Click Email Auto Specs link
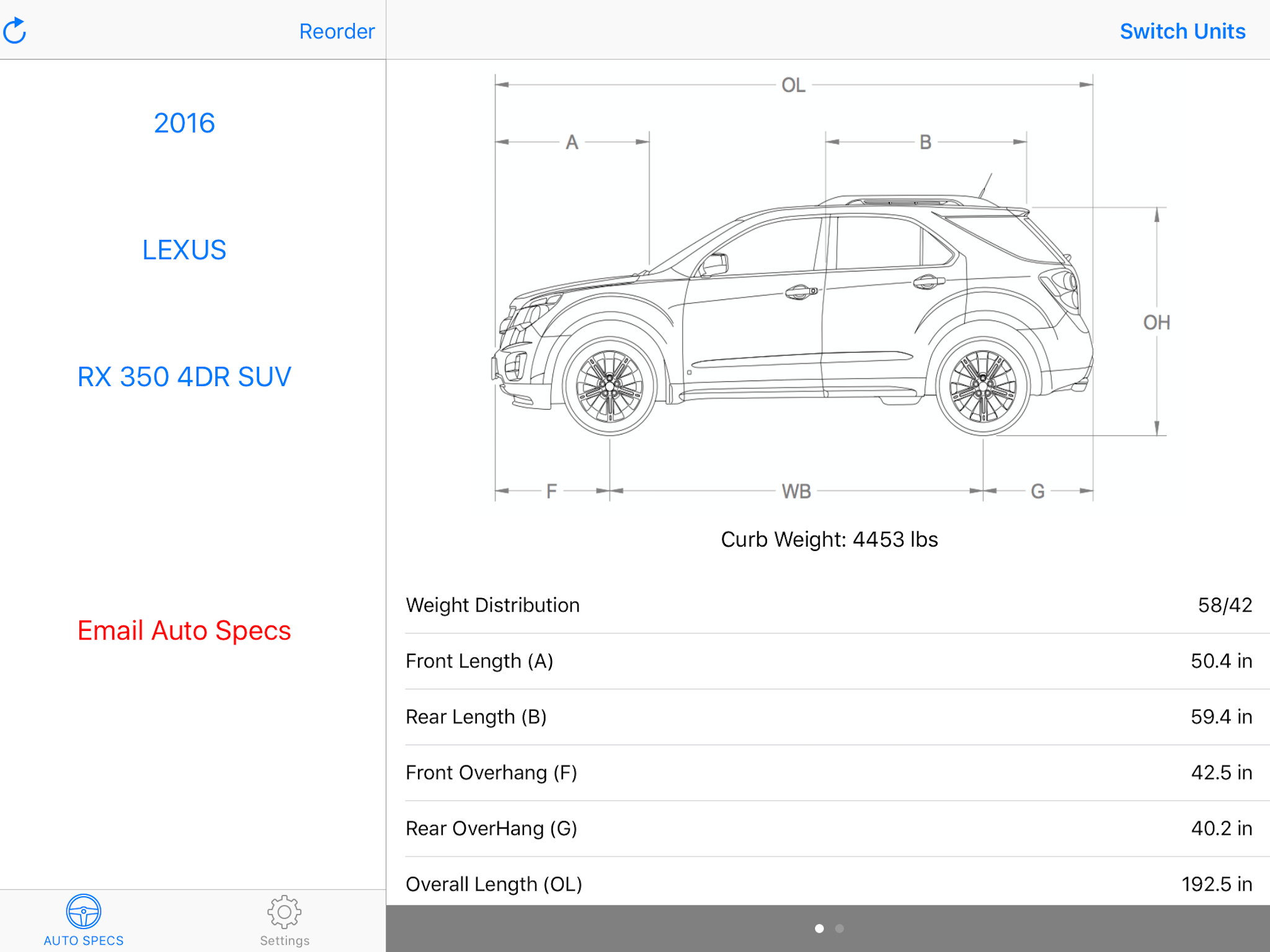1270x952 pixels. [x=184, y=631]
